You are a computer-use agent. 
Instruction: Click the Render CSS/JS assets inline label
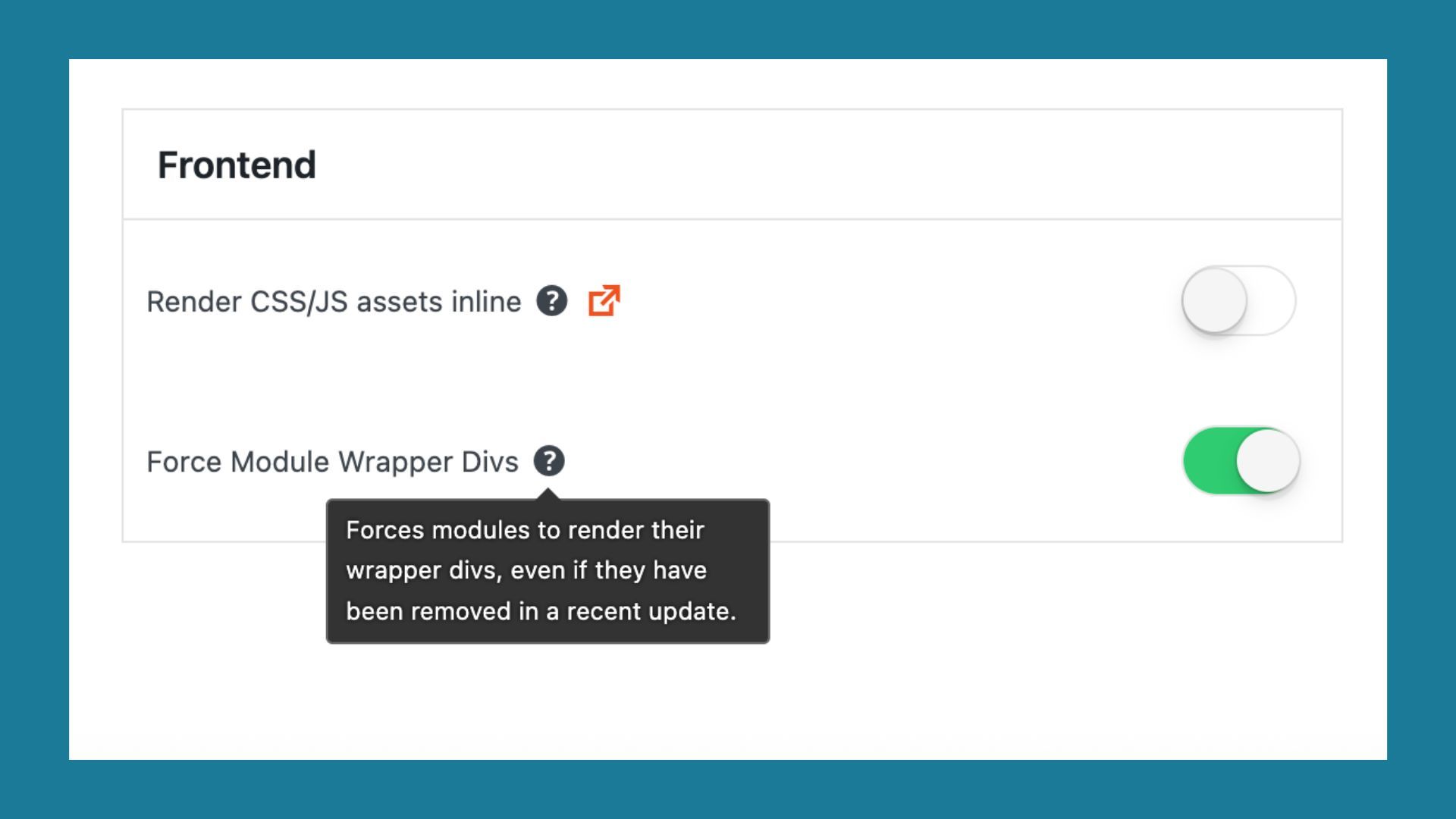pyautogui.click(x=334, y=302)
